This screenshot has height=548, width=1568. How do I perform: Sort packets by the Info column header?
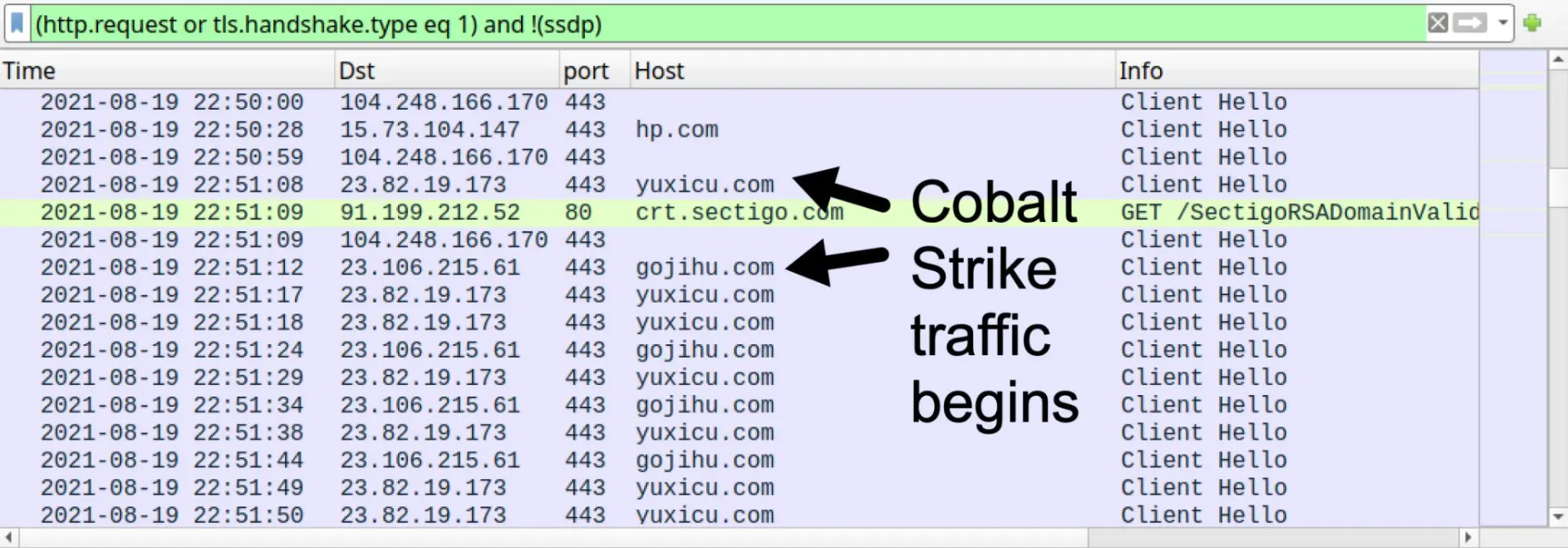point(1296,71)
